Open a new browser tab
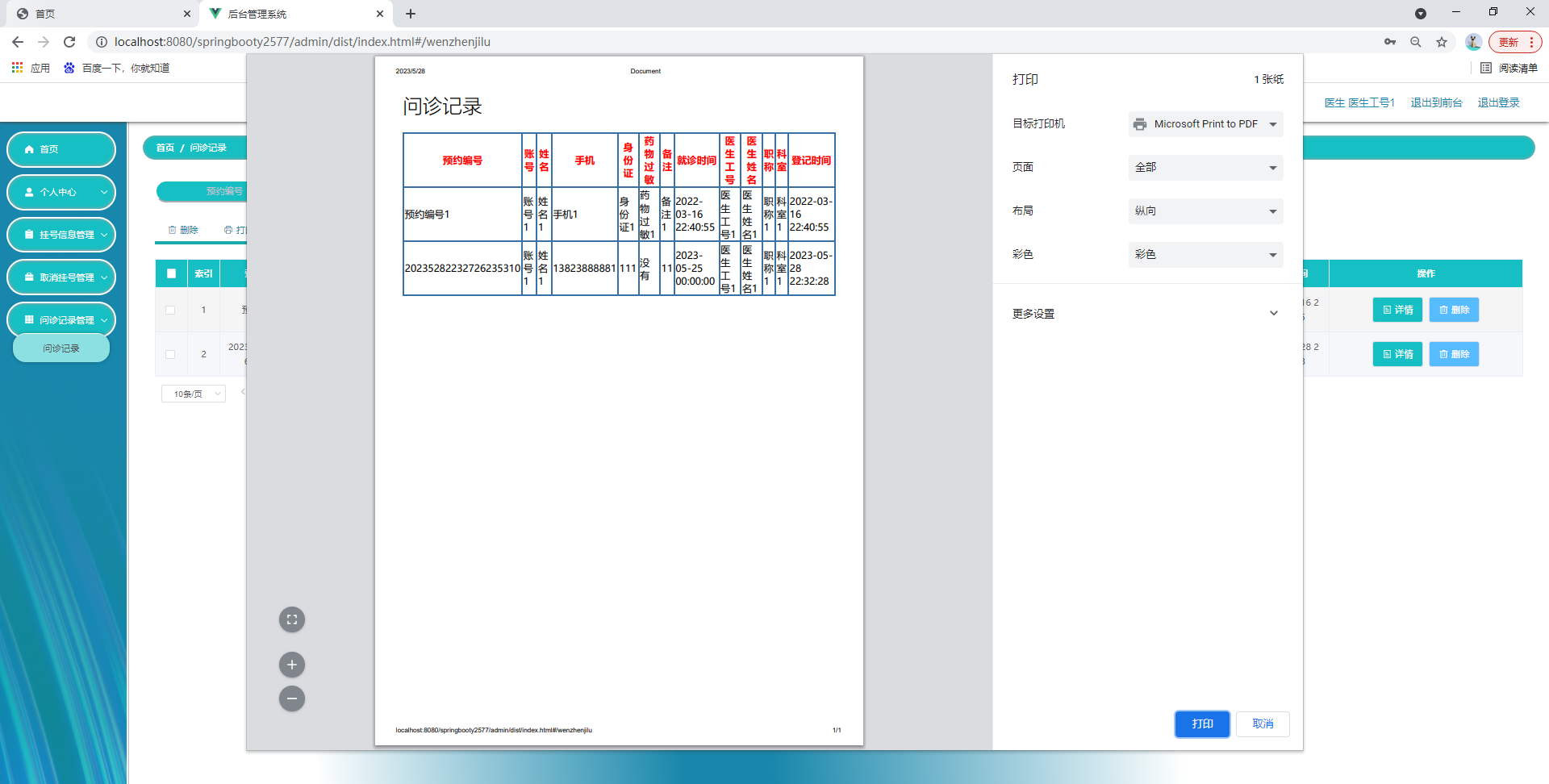The width and height of the screenshot is (1549, 784). click(x=411, y=14)
